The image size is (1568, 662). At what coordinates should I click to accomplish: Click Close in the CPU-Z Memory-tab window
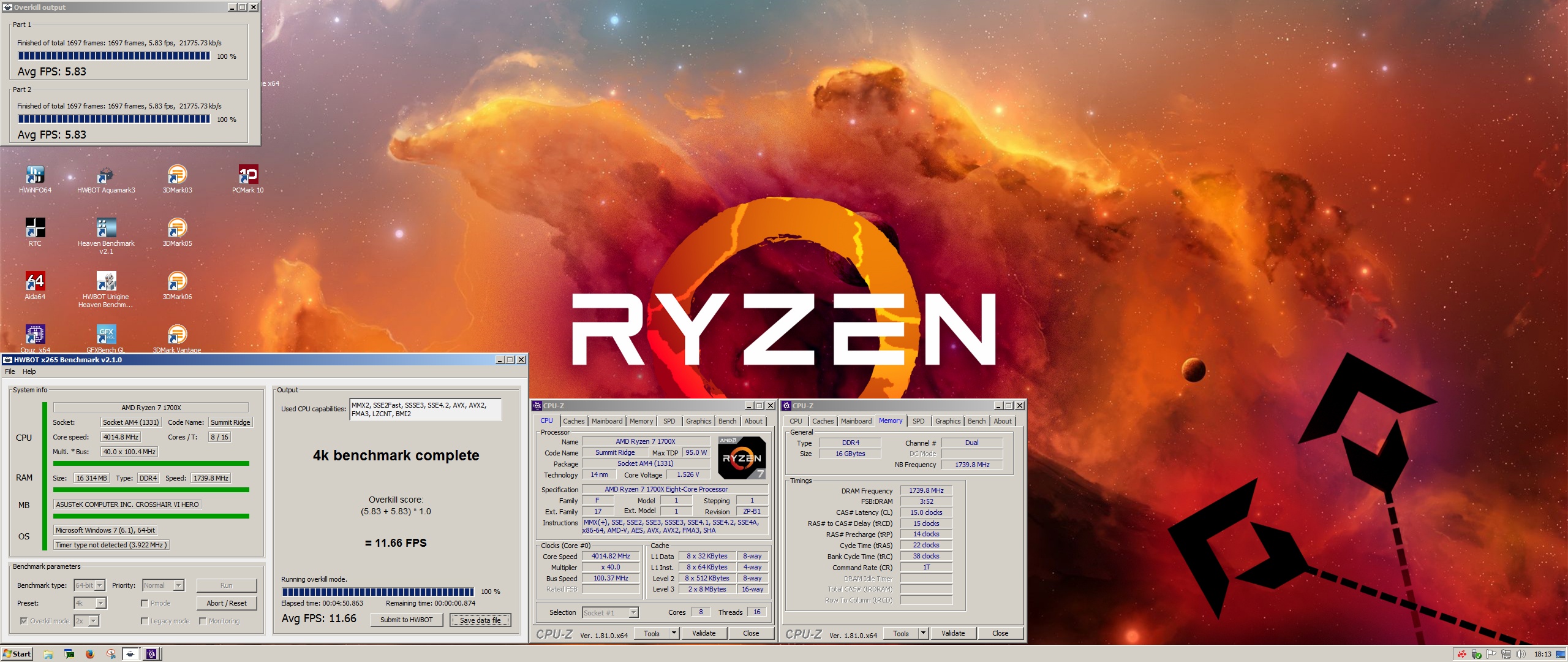[x=1000, y=633]
